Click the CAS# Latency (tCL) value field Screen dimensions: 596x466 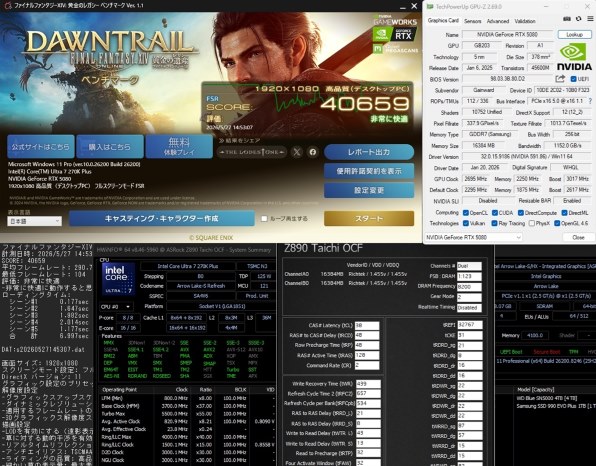367,325
